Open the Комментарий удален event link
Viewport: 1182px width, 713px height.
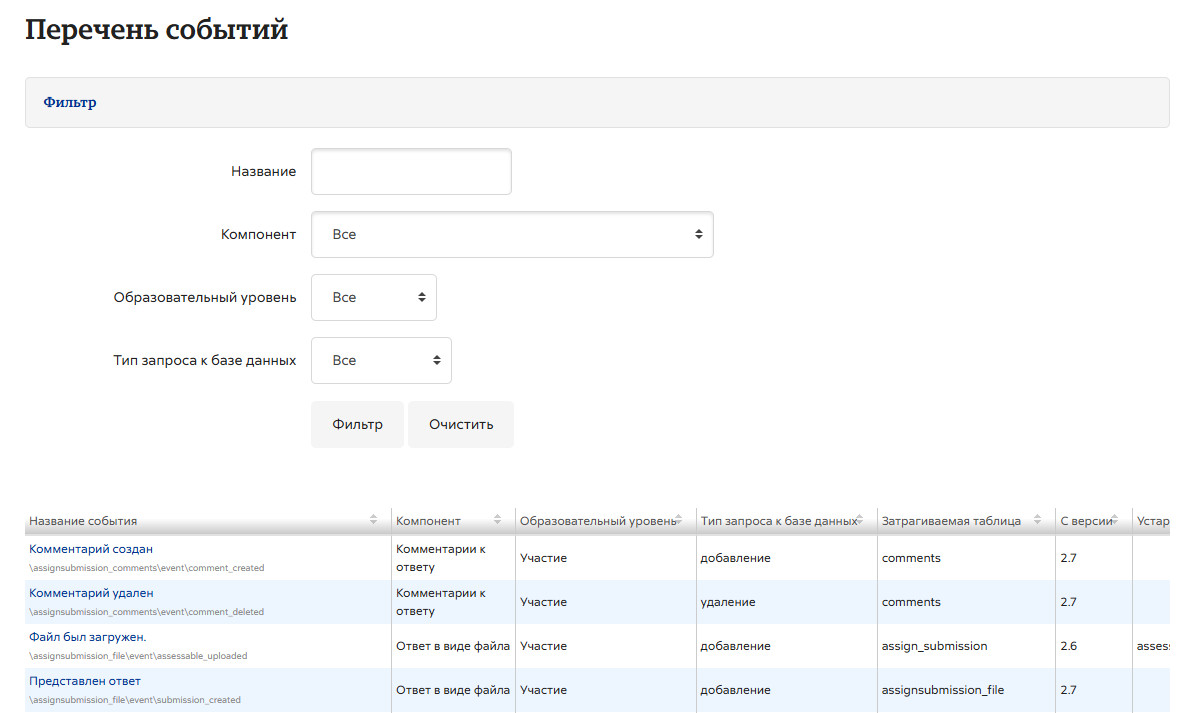(91, 593)
